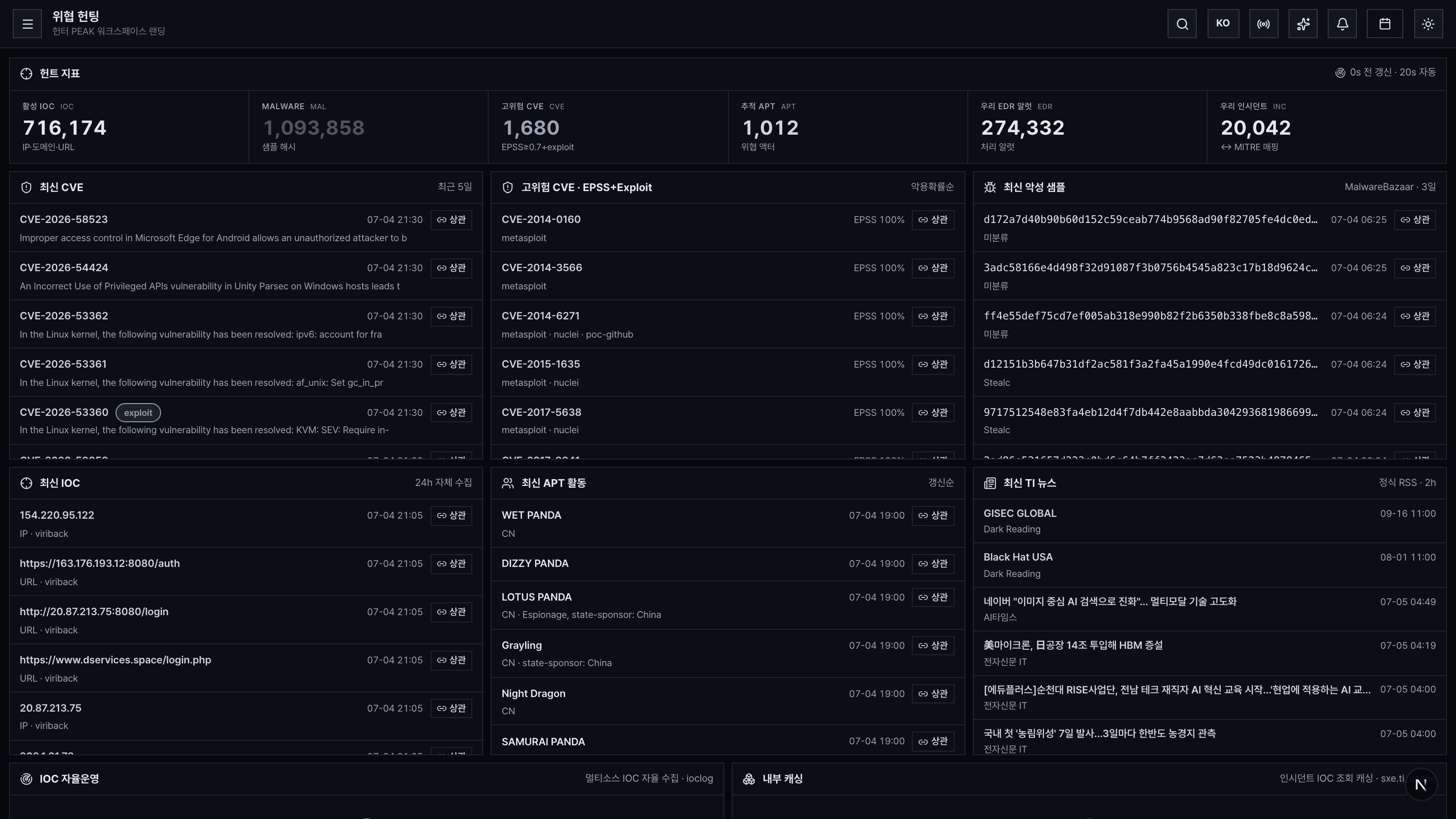Open the search icon in header

click(1182, 24)
